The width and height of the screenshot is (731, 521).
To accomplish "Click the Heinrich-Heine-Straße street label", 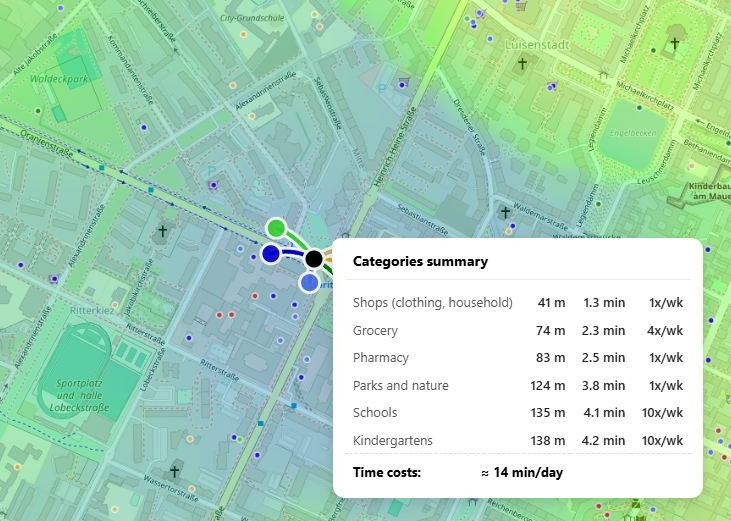I will tap(394, 147).
